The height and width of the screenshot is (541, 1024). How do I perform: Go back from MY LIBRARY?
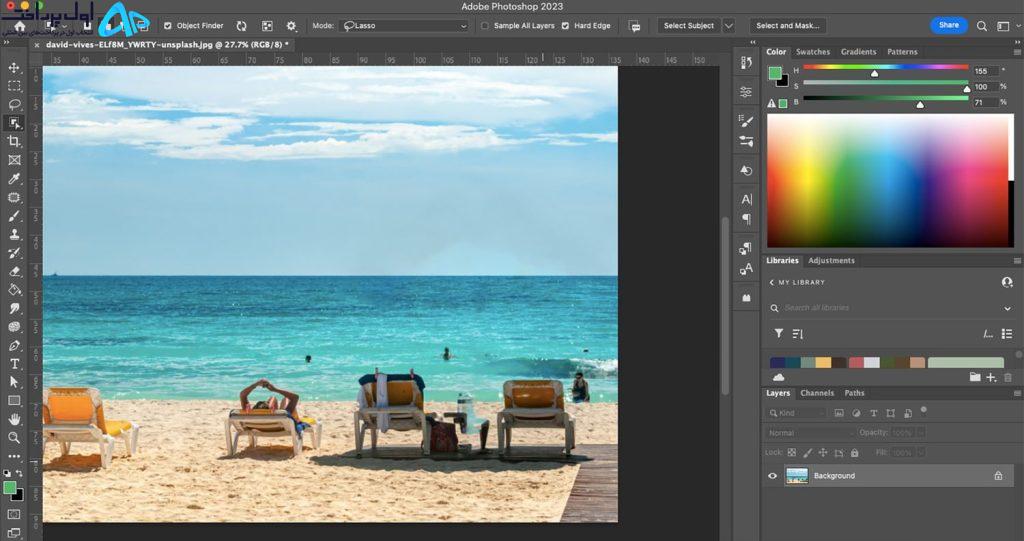pos(771,282)
